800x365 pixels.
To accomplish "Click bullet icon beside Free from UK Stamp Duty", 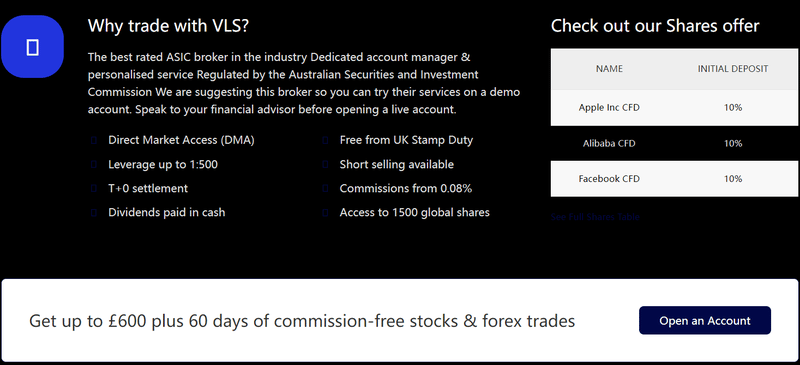I will 325,140.
